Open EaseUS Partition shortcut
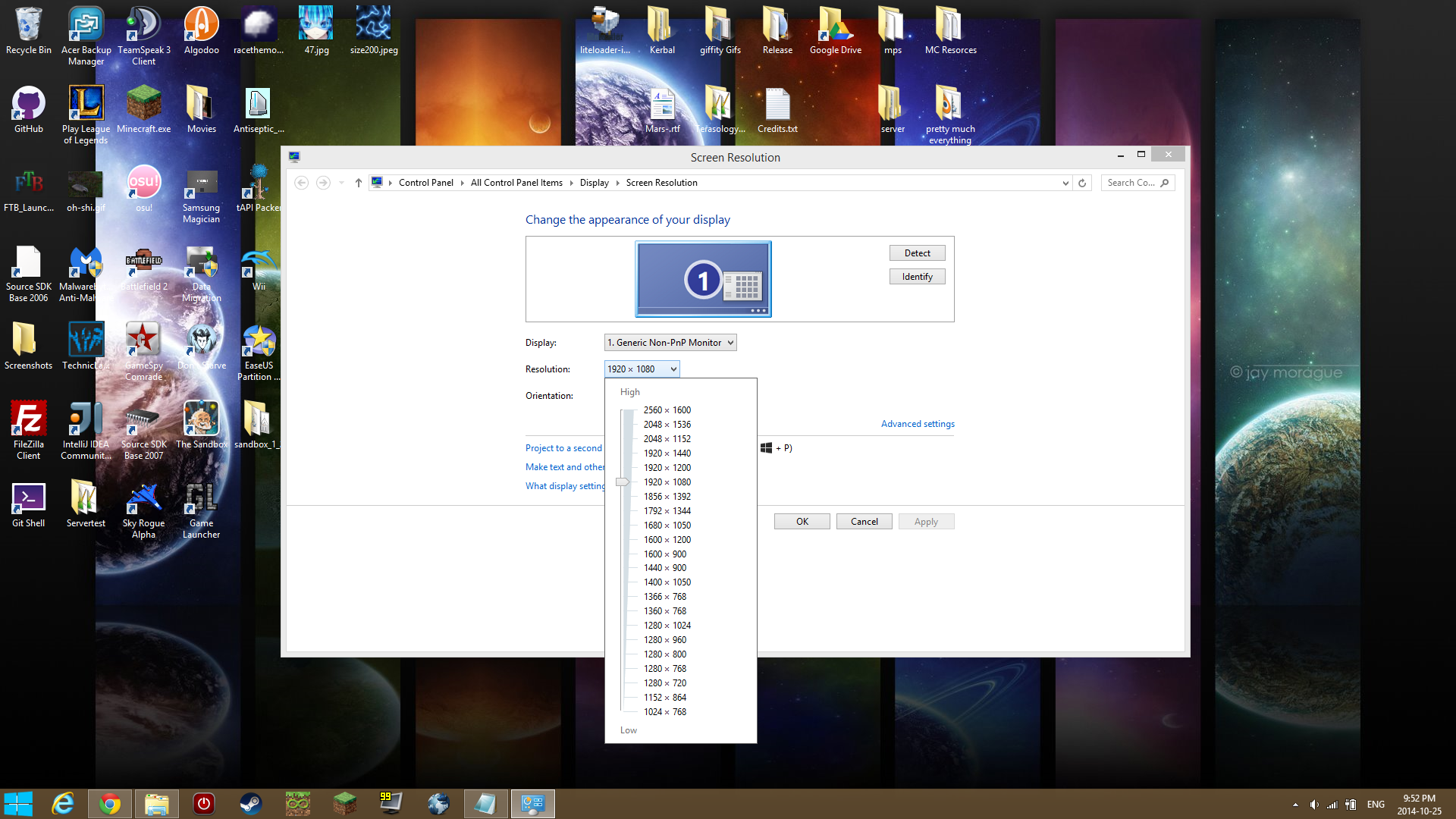Viewport: 1456px width, 819px height. point(259,351)
